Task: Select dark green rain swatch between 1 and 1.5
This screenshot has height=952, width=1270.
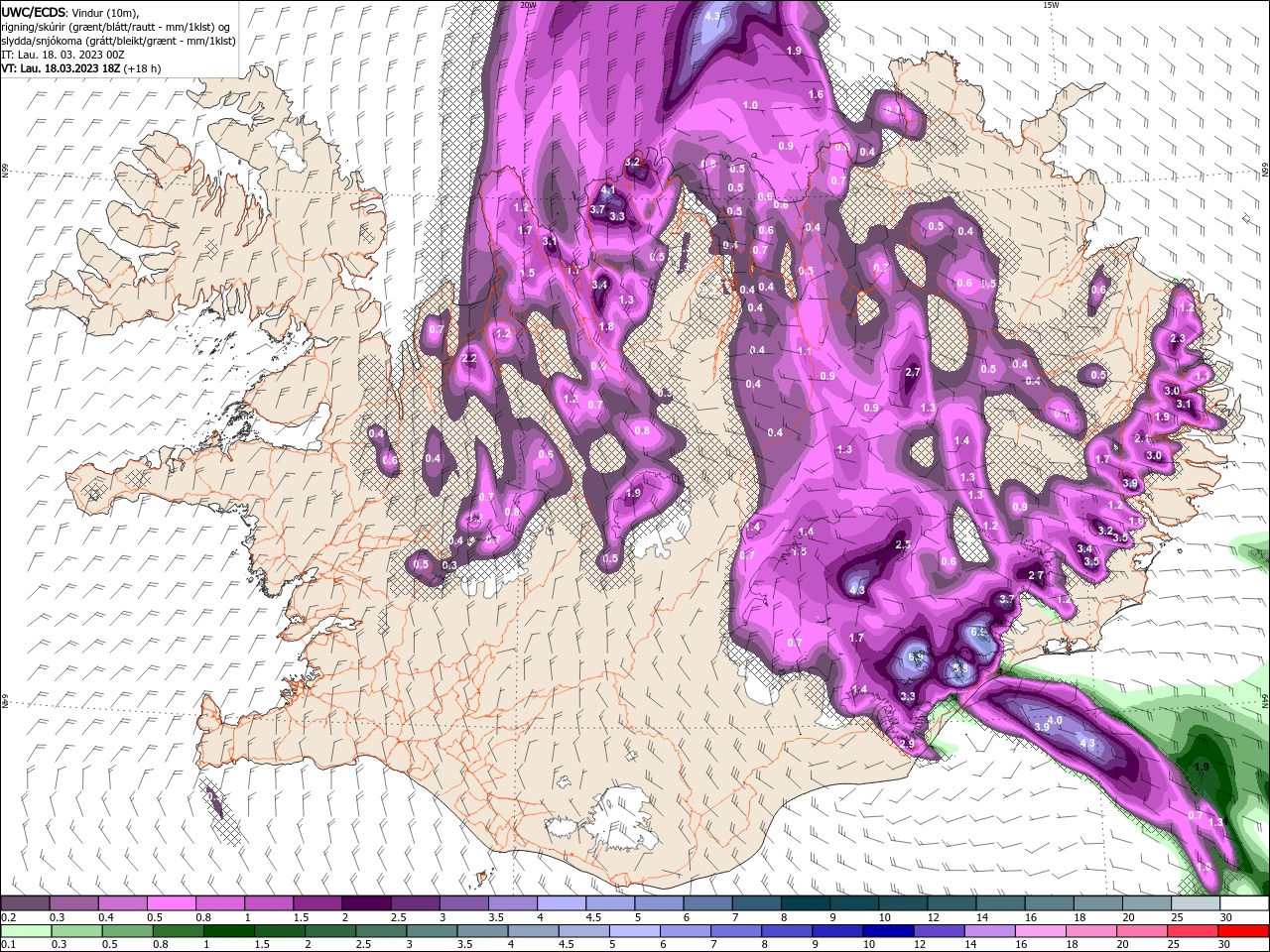Action: pos(228,931)
